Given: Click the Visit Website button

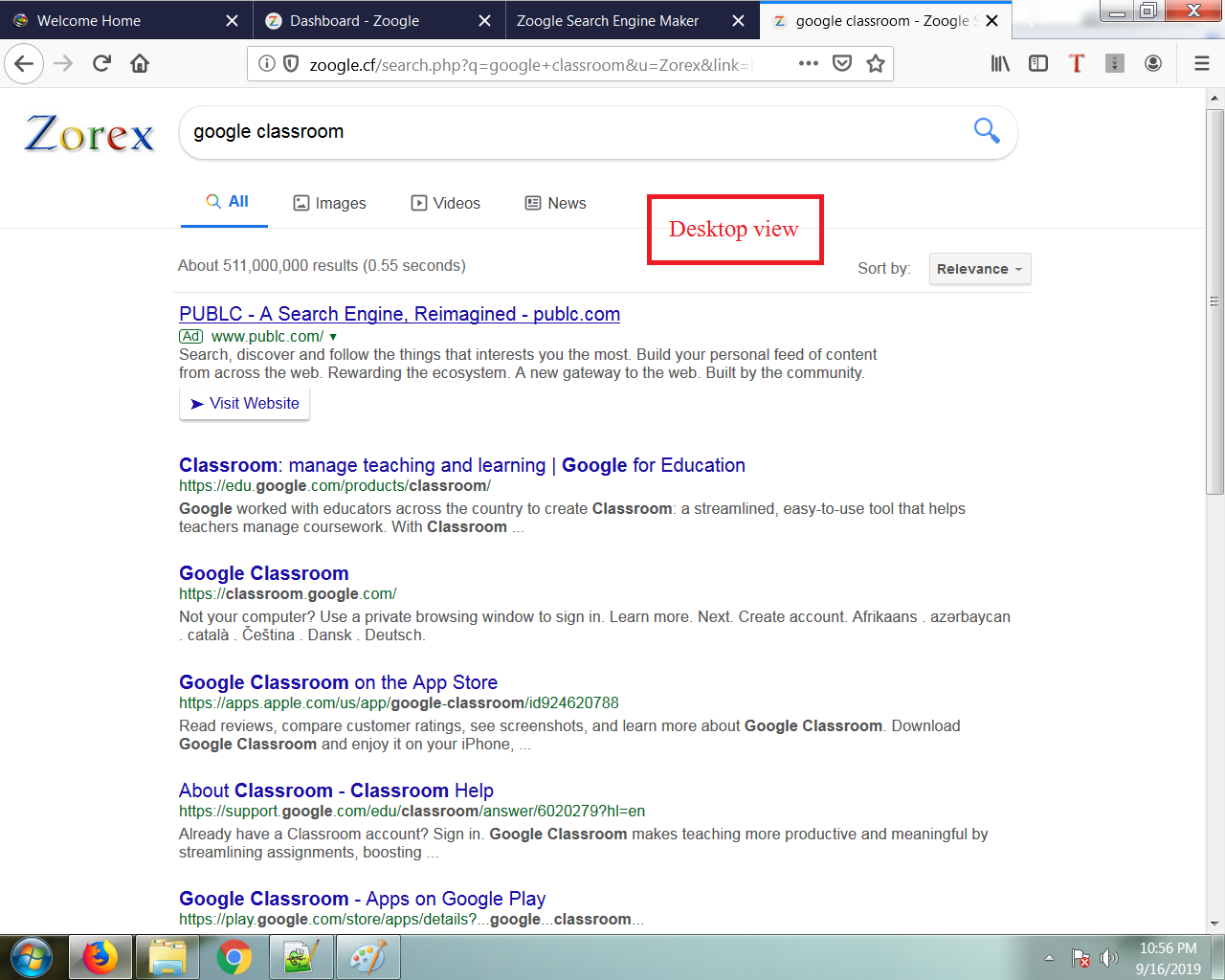Looking at the screenshot, I should (x=245, y=403).
